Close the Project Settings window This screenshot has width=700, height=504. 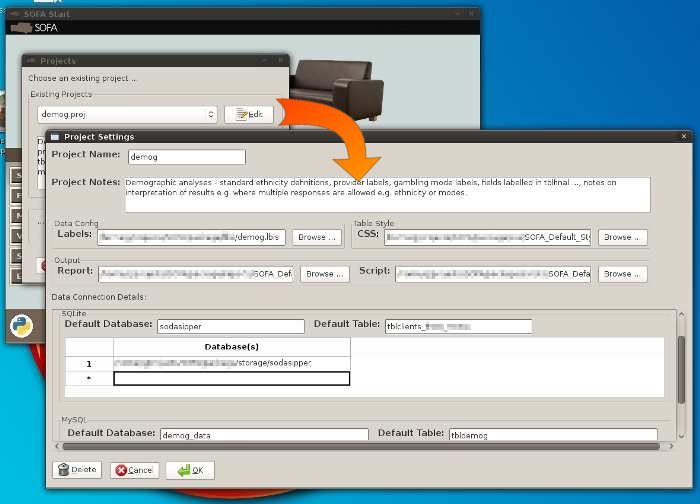(683, 136)
